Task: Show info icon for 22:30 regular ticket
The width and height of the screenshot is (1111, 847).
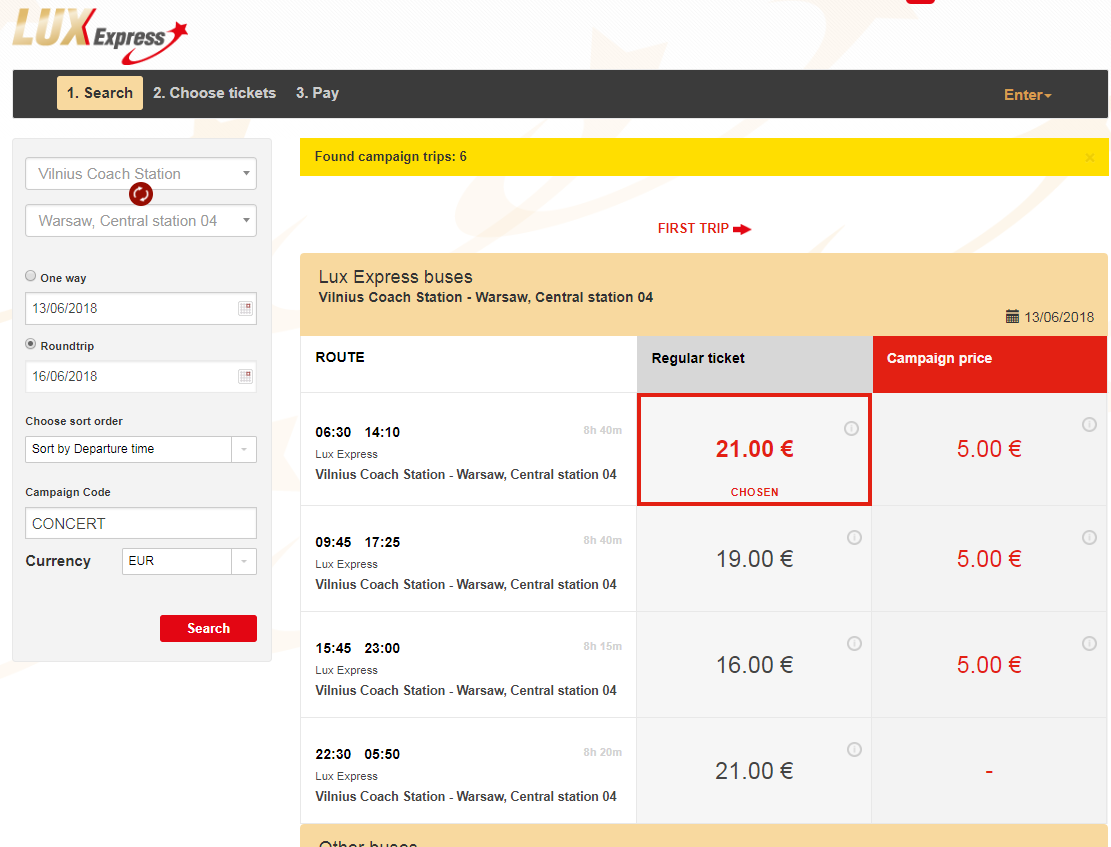Action: click(x=855, y=749)
